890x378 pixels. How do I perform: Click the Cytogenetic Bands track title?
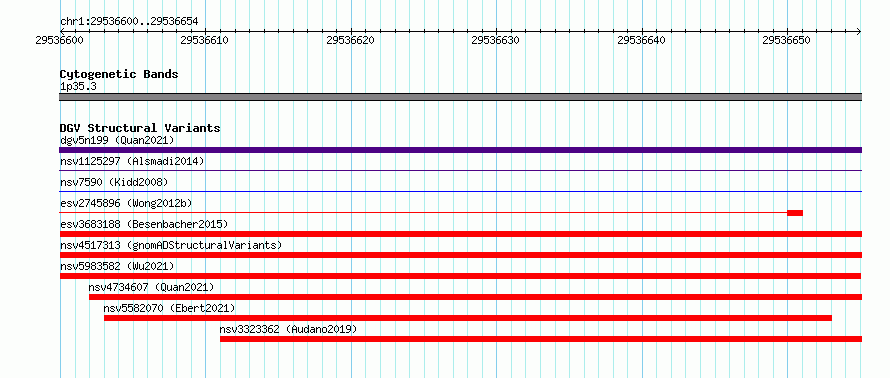[x=119, y=74]
